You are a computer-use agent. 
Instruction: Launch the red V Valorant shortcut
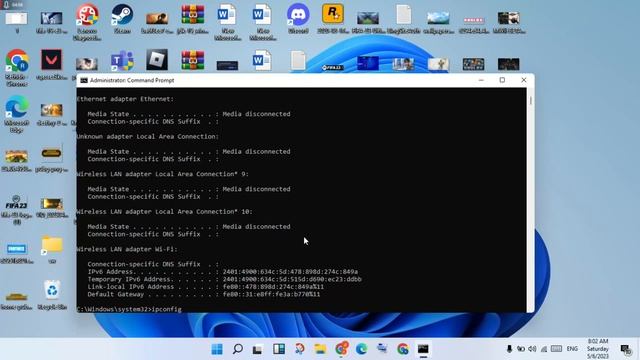(x=51, y=60)
